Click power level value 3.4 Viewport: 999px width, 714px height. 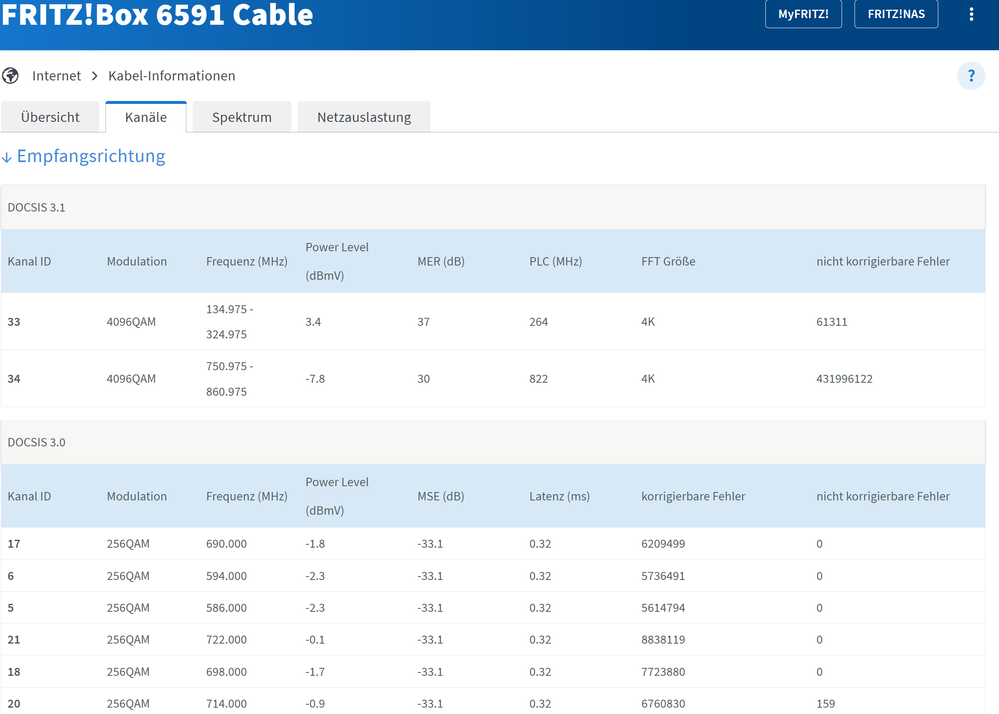pyautogui.click(x=313, y=322)
